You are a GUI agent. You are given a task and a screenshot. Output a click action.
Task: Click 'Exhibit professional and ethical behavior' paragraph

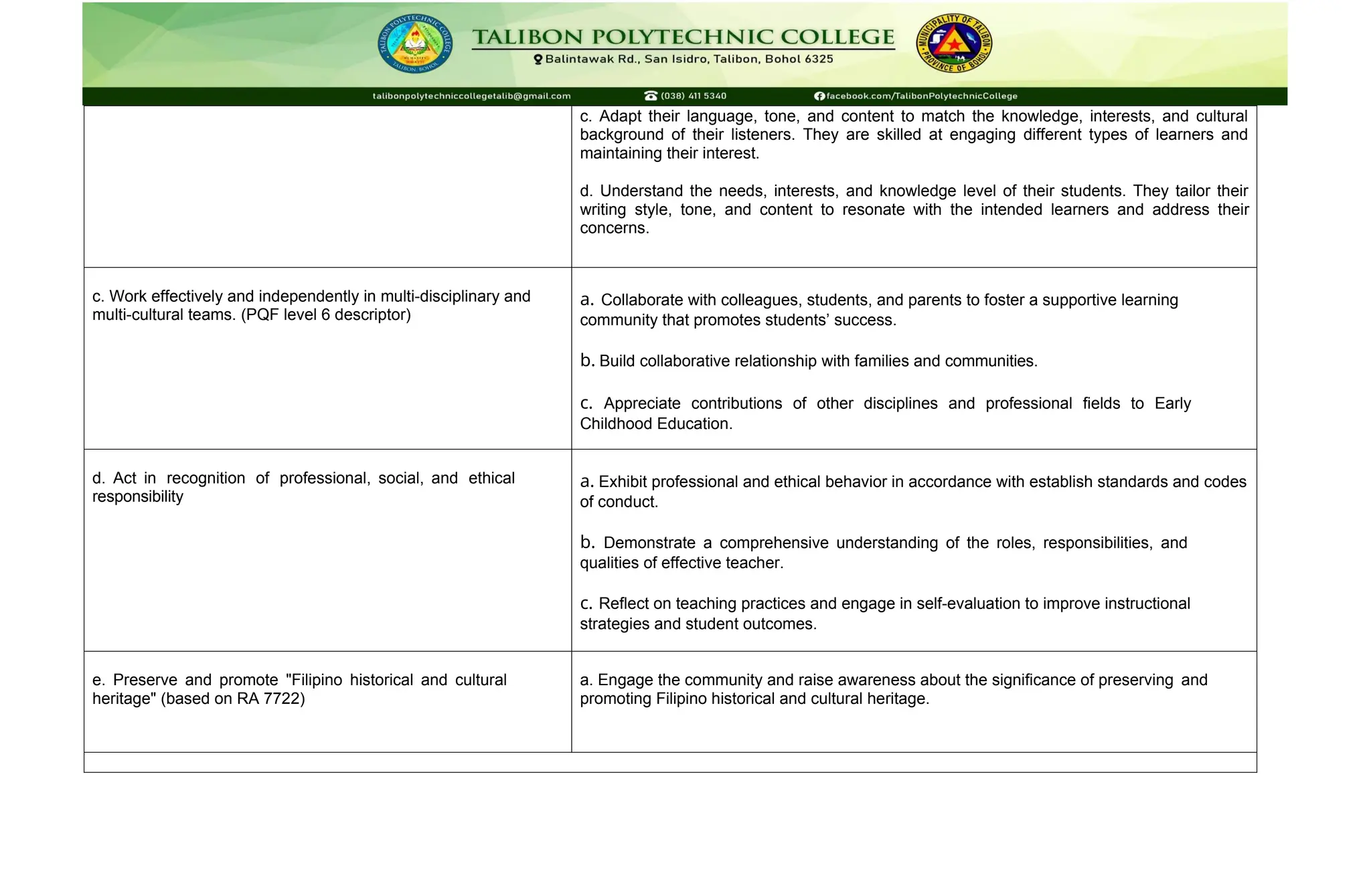pyautogui.click(x=912, y=491)
